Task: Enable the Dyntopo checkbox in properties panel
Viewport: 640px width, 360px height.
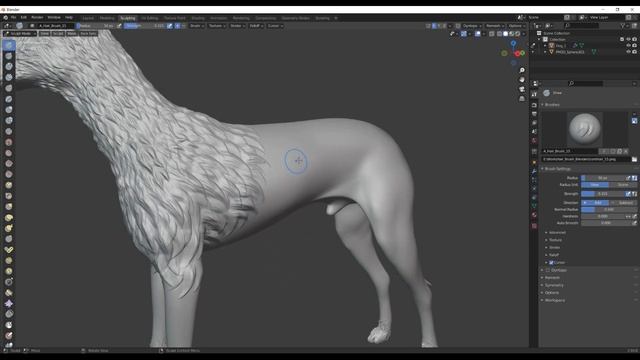Action: pos(548,270)
